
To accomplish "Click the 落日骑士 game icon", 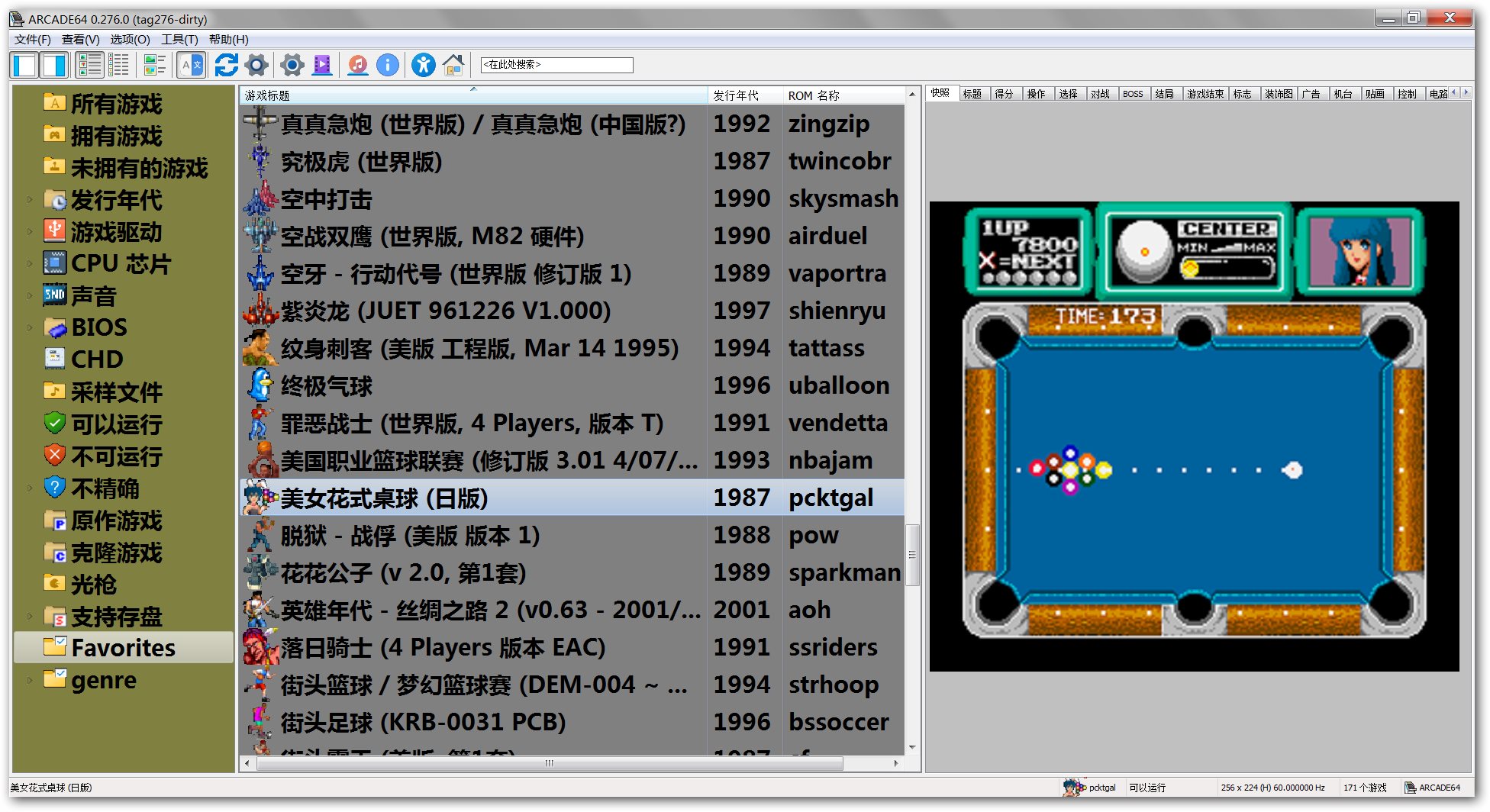I will tap(260, 647).
